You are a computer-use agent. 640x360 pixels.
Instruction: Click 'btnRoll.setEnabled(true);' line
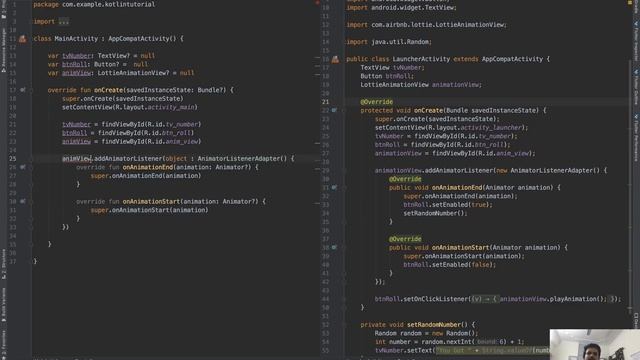448,205
